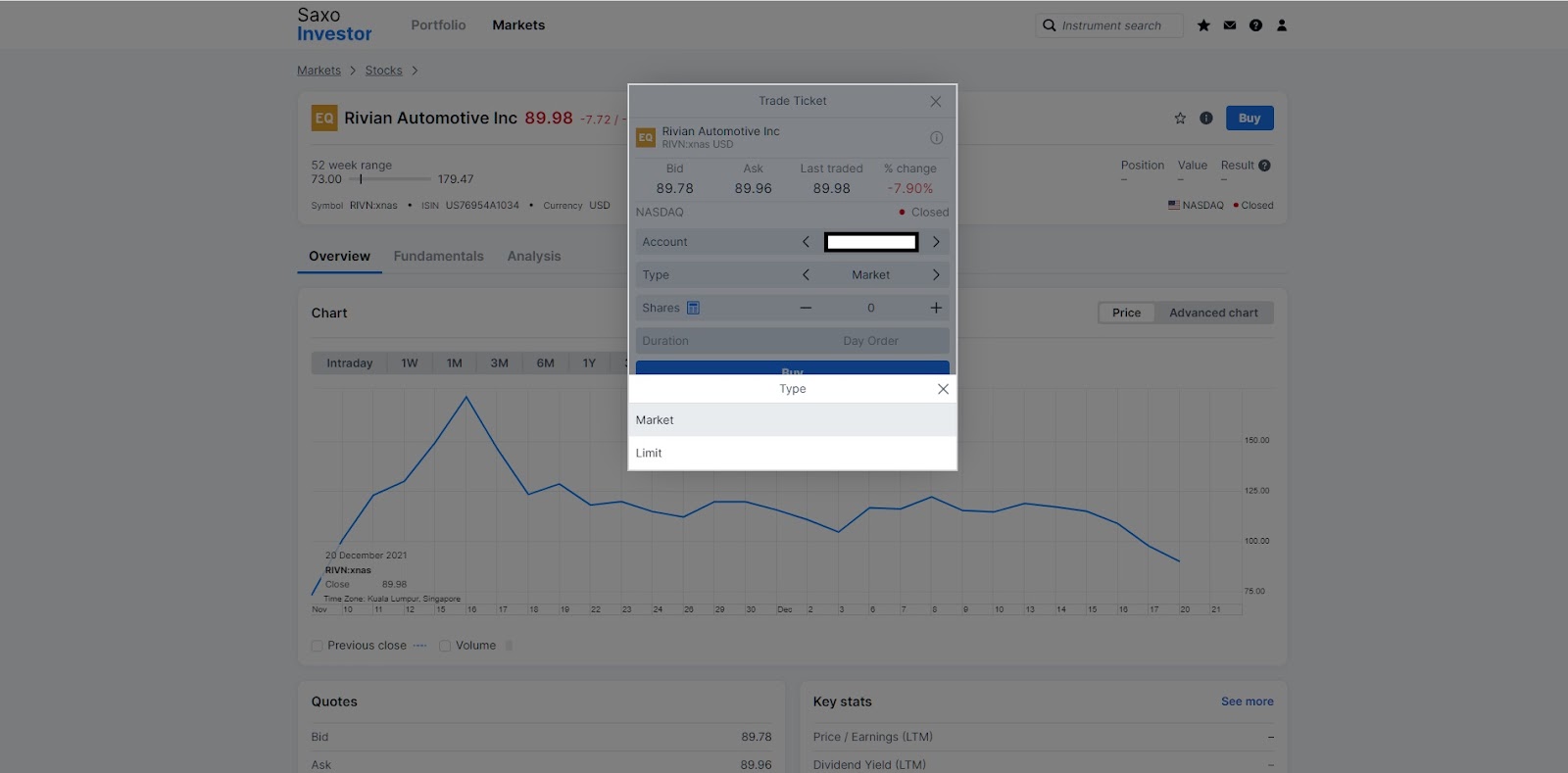This screenshot has width=1568, height=773.
Task: Switch chart view to Price
Action: click(1126, 314)
